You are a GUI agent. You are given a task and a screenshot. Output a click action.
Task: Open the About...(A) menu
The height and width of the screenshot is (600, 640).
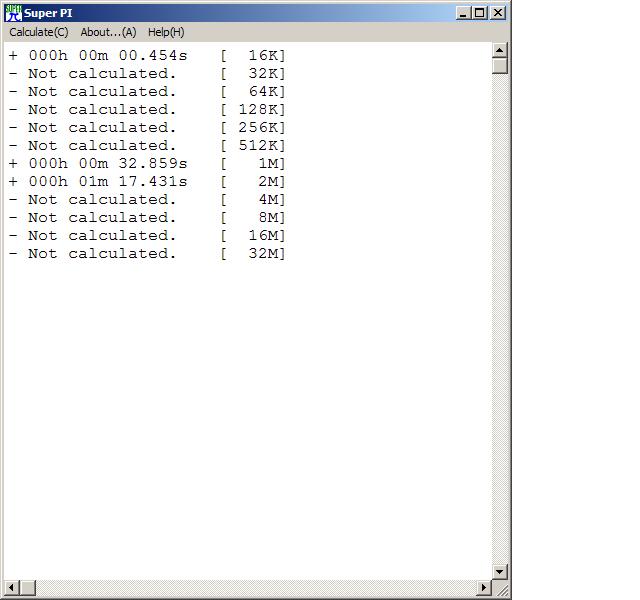click(x=108, y=32)
